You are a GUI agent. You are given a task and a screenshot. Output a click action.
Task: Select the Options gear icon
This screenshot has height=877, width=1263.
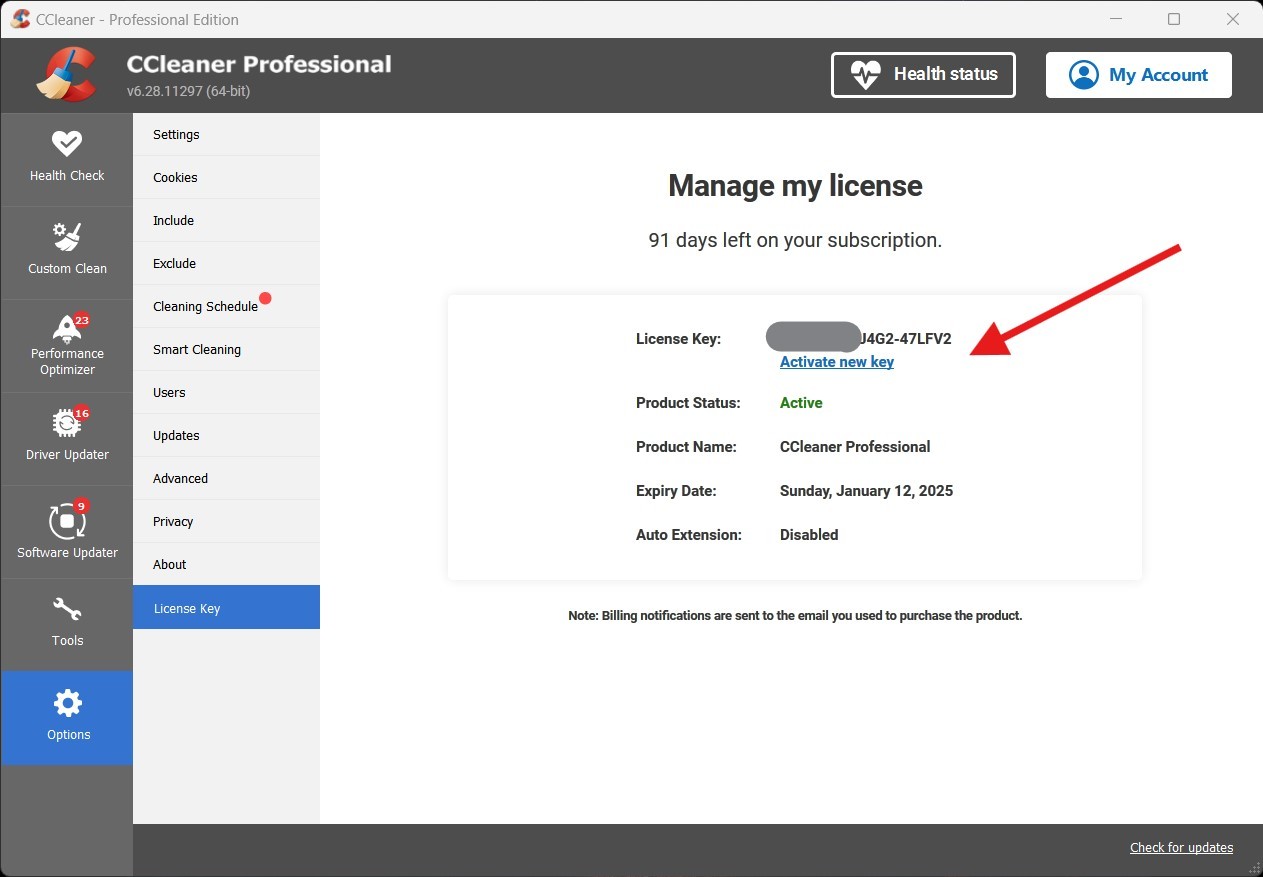click(67, 703)
